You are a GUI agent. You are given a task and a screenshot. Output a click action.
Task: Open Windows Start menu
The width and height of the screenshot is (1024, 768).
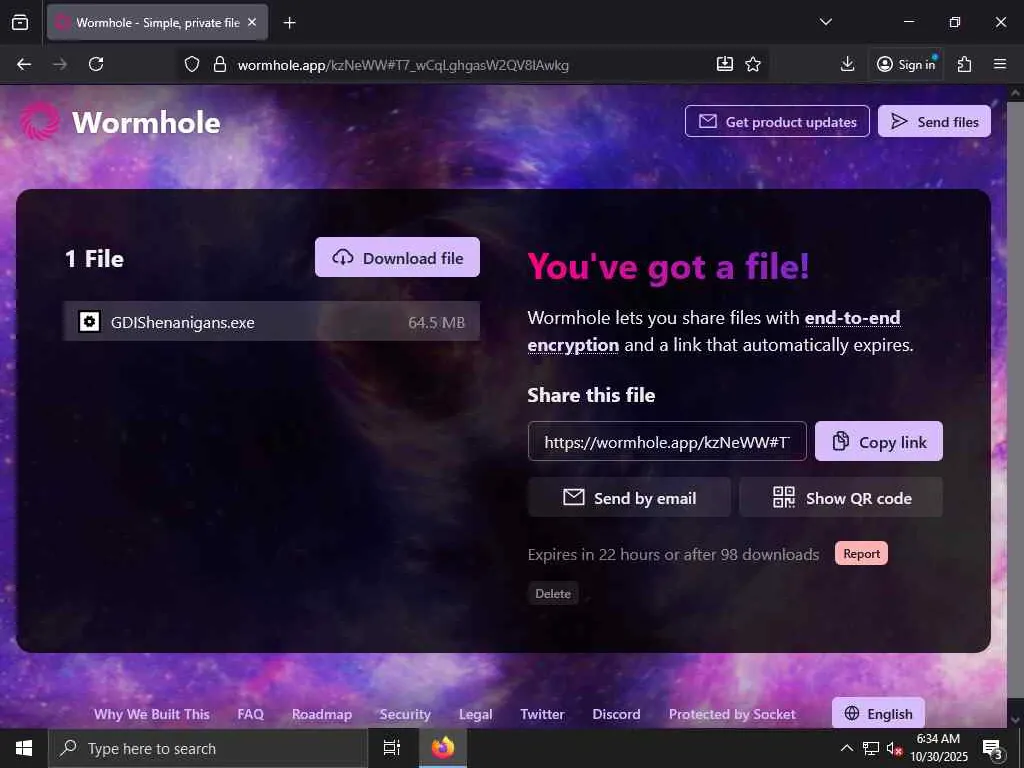pos(24,748)
